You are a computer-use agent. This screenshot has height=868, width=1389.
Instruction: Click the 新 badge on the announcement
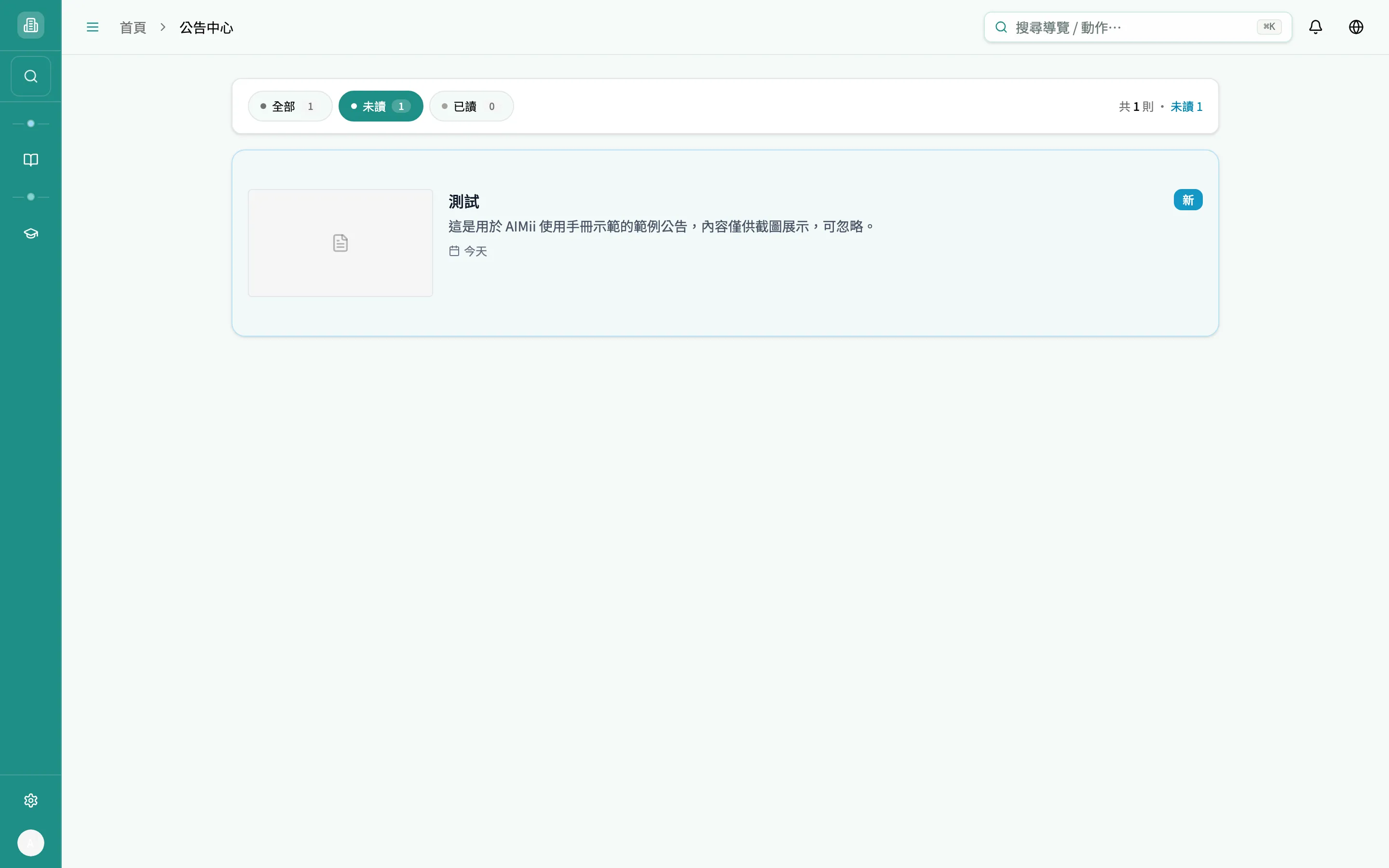click(1187, 200)
